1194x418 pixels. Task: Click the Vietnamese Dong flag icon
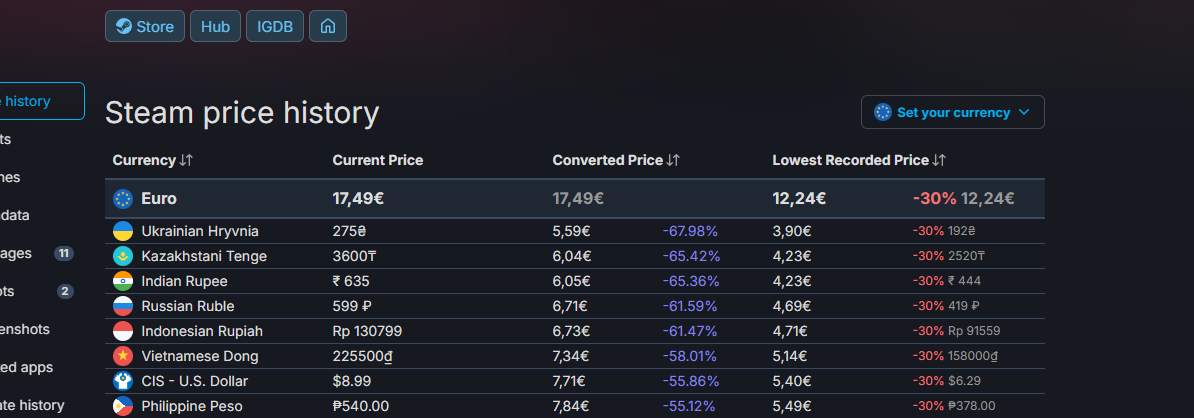coord(123,356)
